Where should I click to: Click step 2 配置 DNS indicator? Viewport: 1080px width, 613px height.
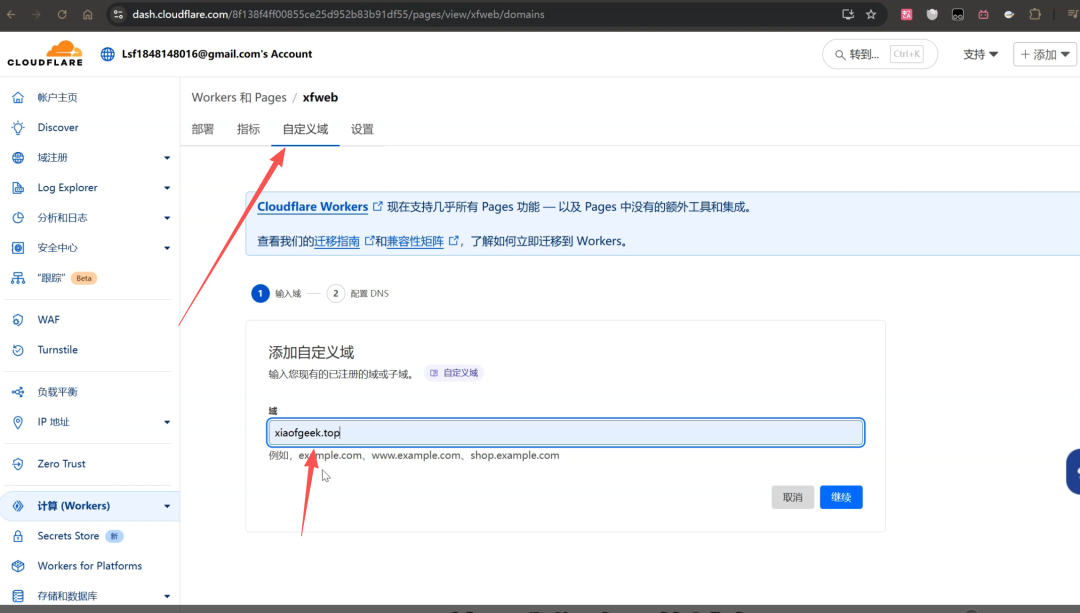(358, 293)
